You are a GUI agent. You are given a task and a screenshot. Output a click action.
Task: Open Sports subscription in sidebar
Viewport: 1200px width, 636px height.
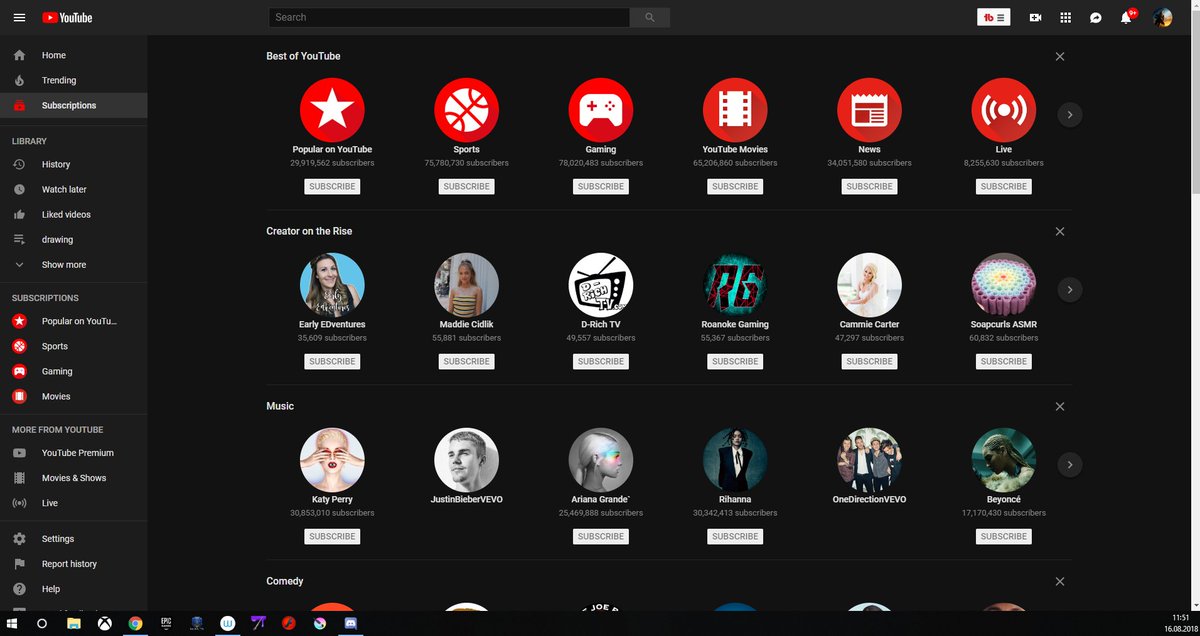coord(73,346)
